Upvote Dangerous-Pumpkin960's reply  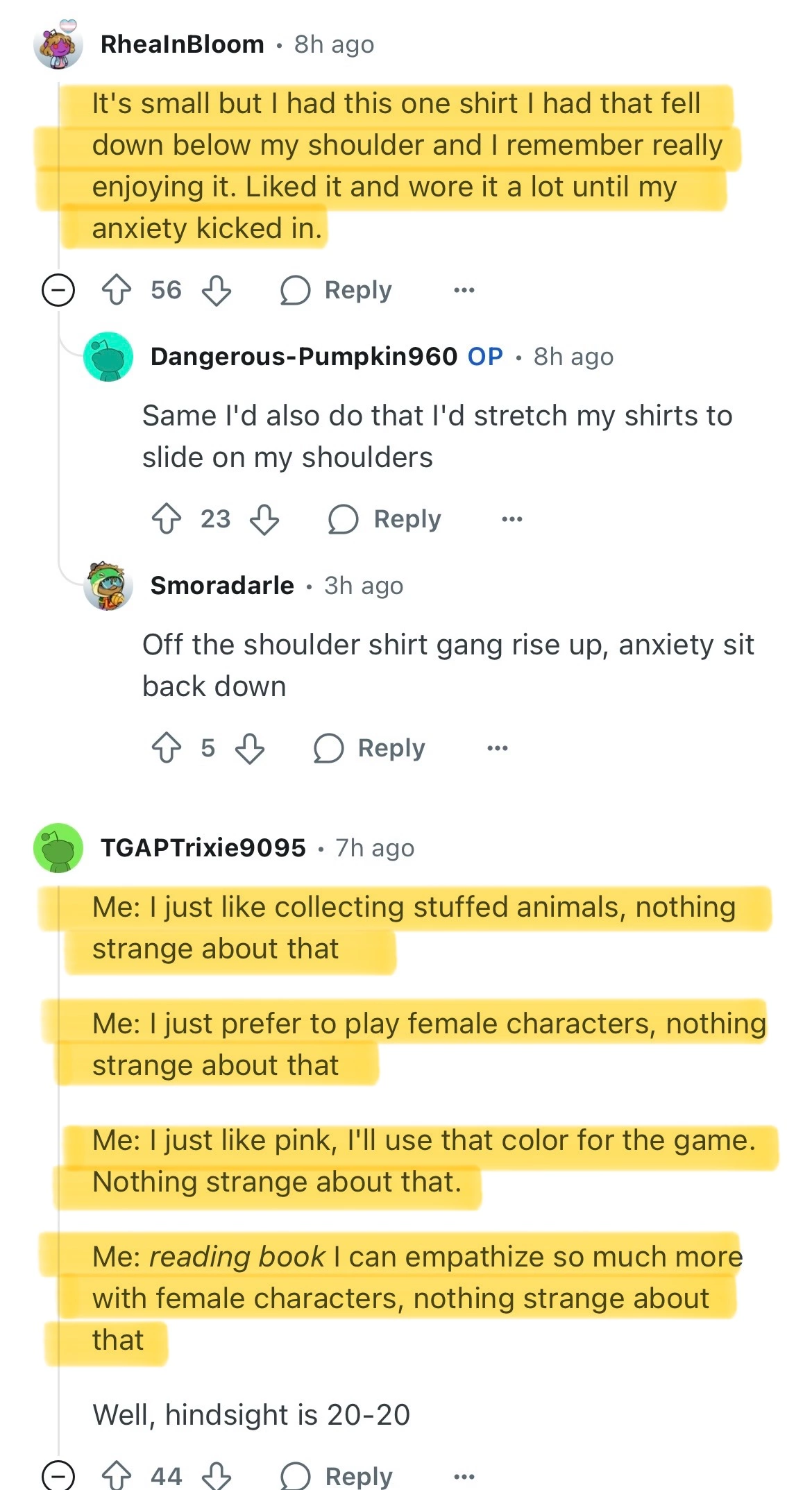click(x=167, y=519)
